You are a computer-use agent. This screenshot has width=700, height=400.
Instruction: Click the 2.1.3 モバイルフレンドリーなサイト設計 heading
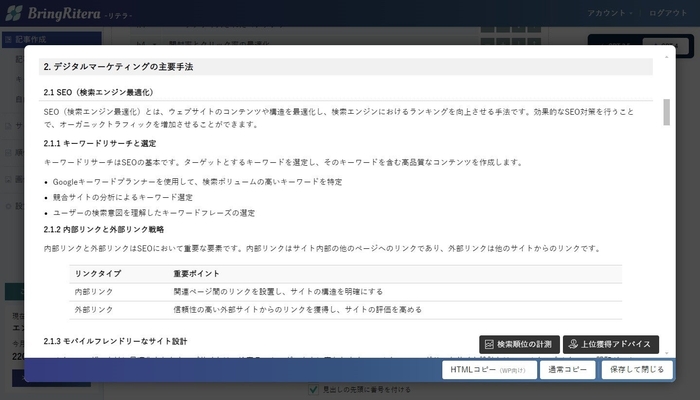[115, 342]
